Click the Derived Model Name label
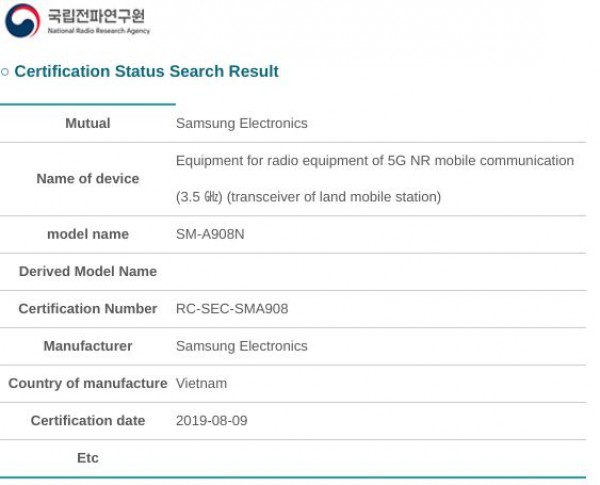Screen dimensions: 600x485 [x=88, y=271]
